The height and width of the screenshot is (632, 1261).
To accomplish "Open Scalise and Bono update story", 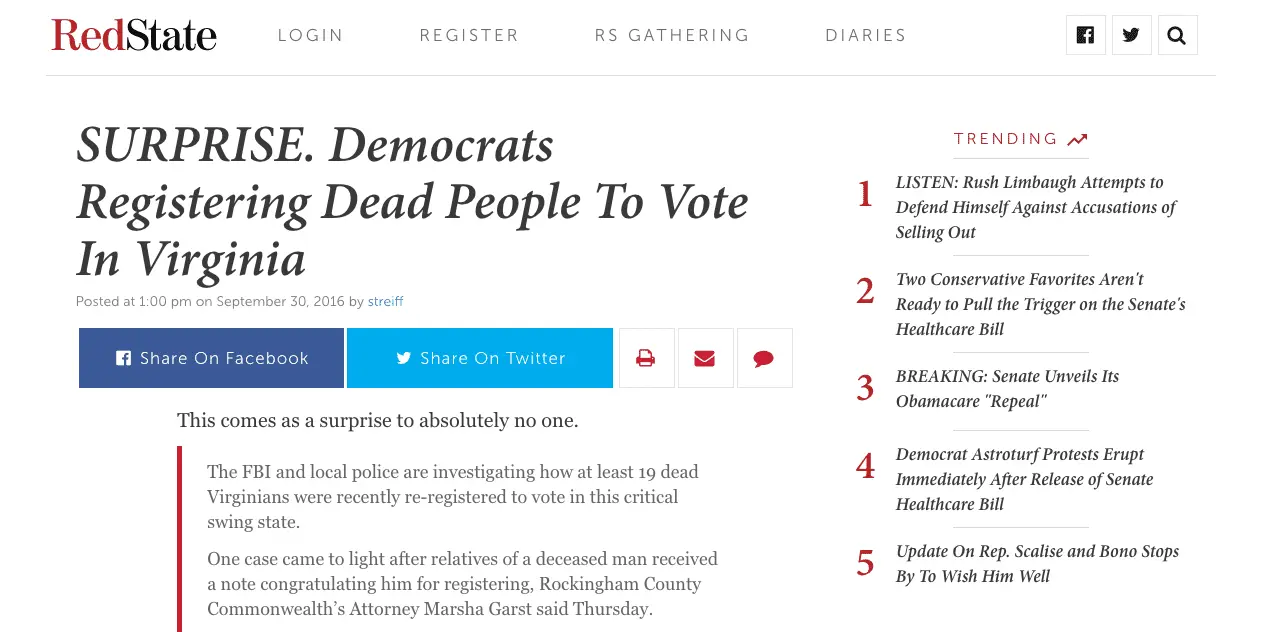I will pyautogui.click(x=1037, y=564).
